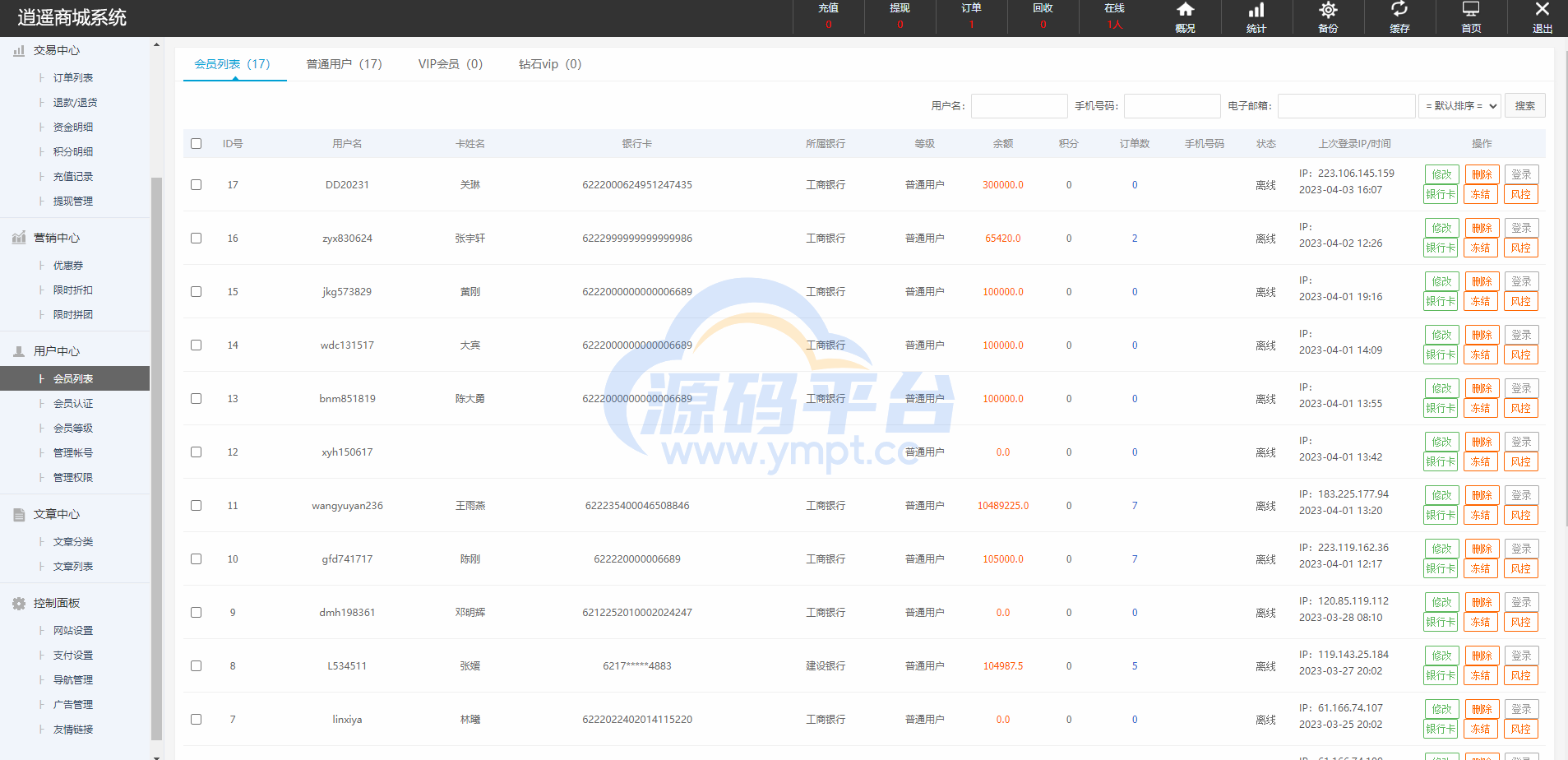Collapse the 文章中心 menu section

point(57,514)
